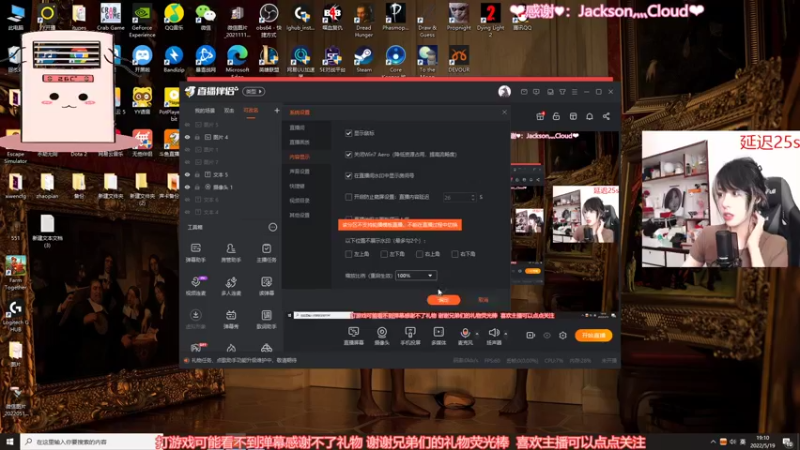Expand the speaker options arrow

[506, 334]
